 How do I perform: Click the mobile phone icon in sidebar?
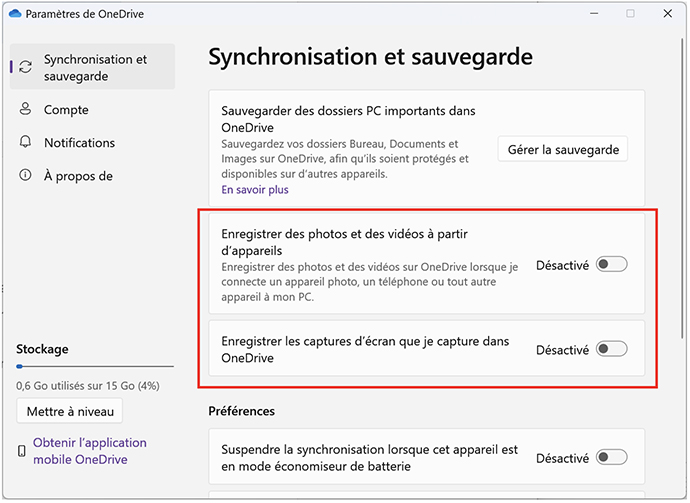tap(22, 452)
